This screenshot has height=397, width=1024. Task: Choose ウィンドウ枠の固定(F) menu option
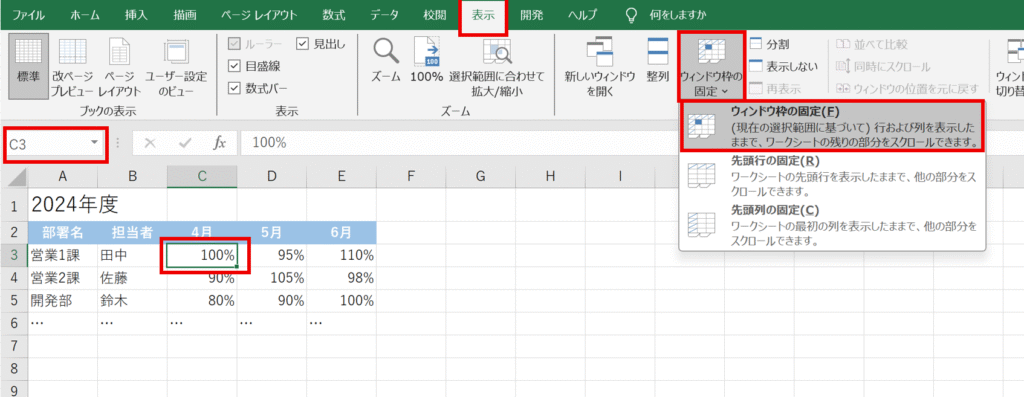point(832,126)
